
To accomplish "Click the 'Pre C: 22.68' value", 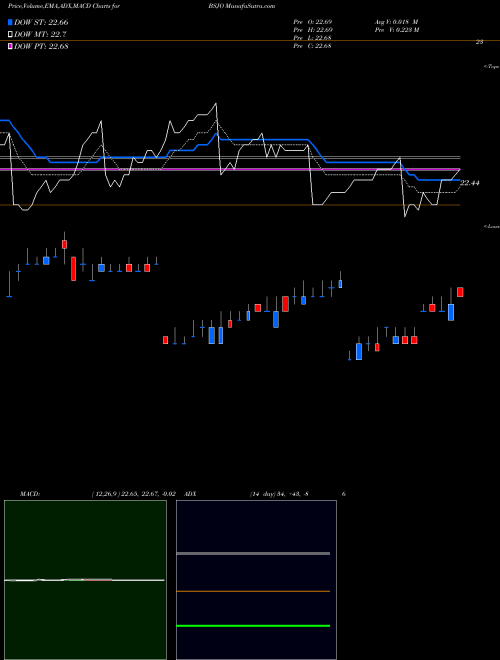I will [x=313, y=46].
